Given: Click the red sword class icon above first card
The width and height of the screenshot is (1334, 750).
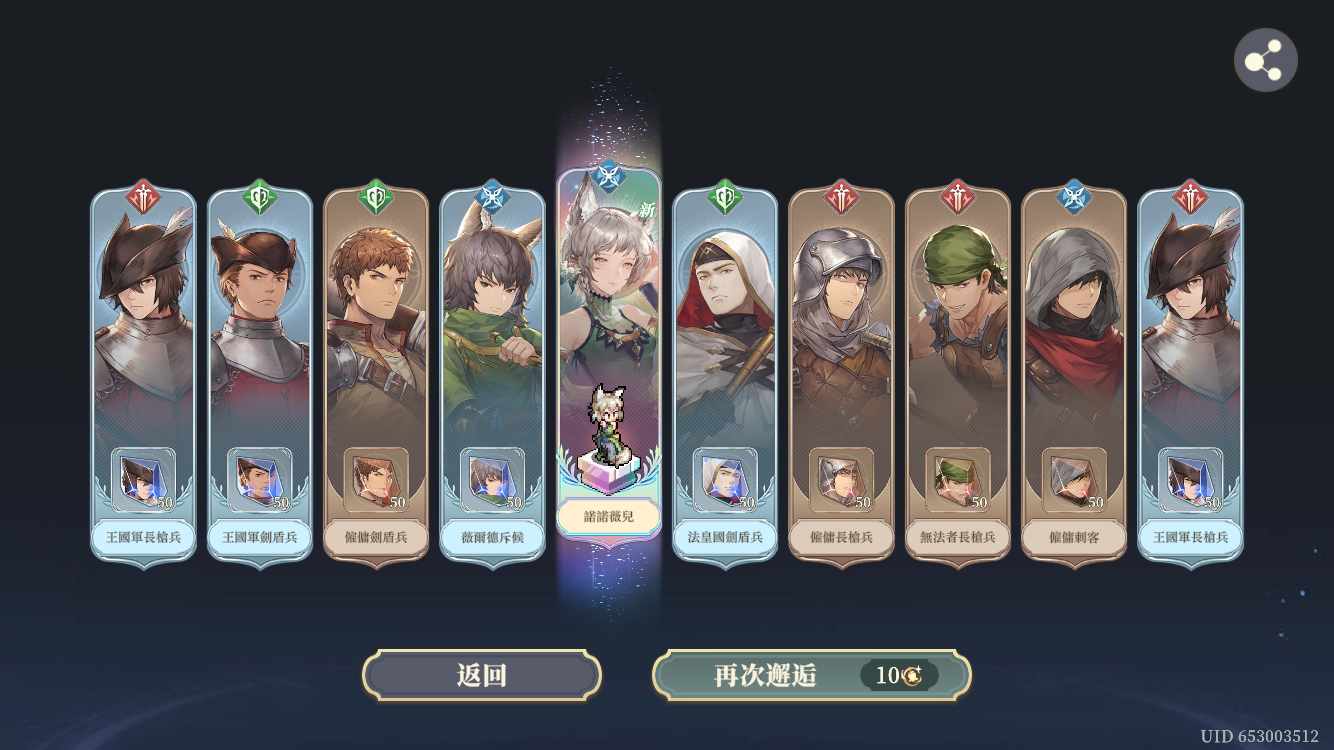Looking at the screenshot, I should point(144,197).
